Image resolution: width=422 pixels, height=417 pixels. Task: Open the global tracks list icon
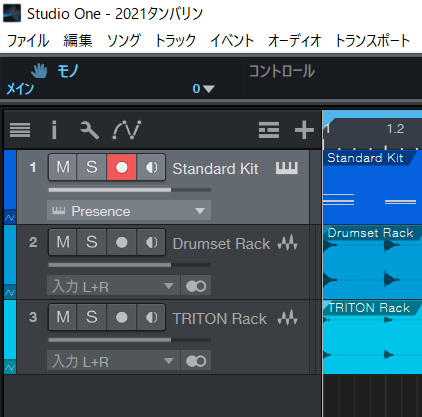[269, 130]
